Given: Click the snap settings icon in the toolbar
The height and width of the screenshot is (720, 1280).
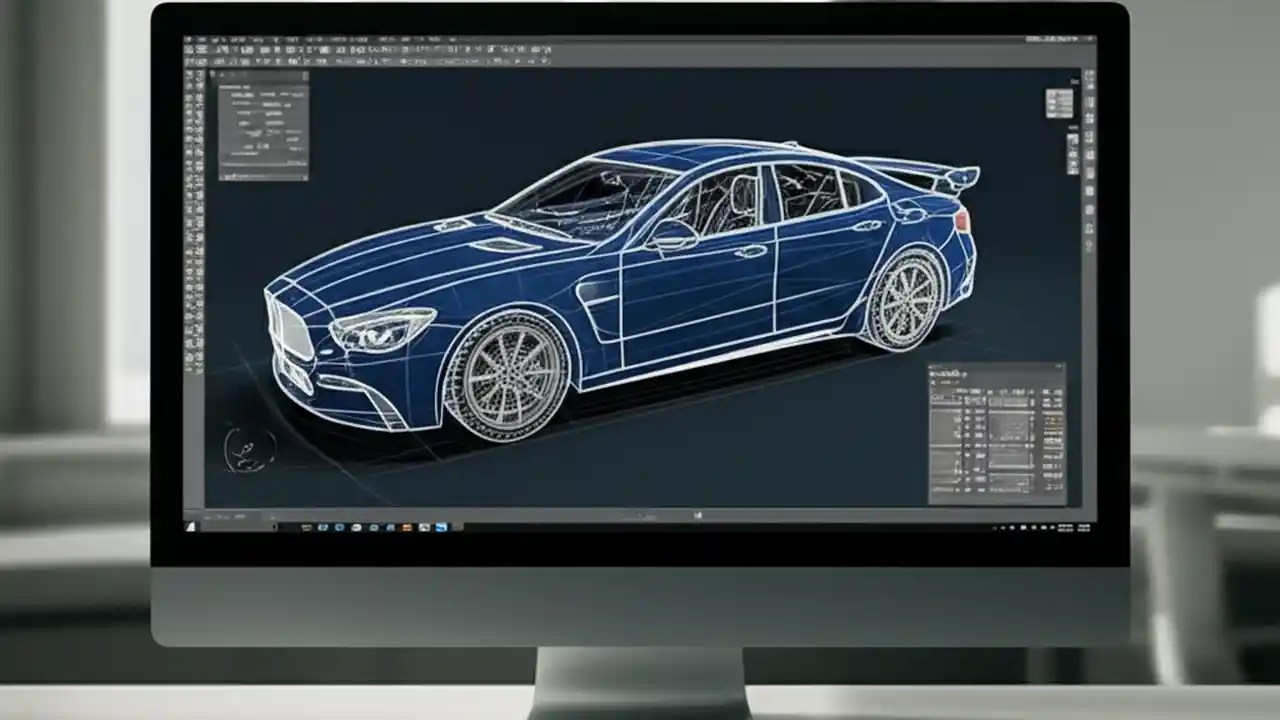Looking at the screenshot, I should 400,47.
